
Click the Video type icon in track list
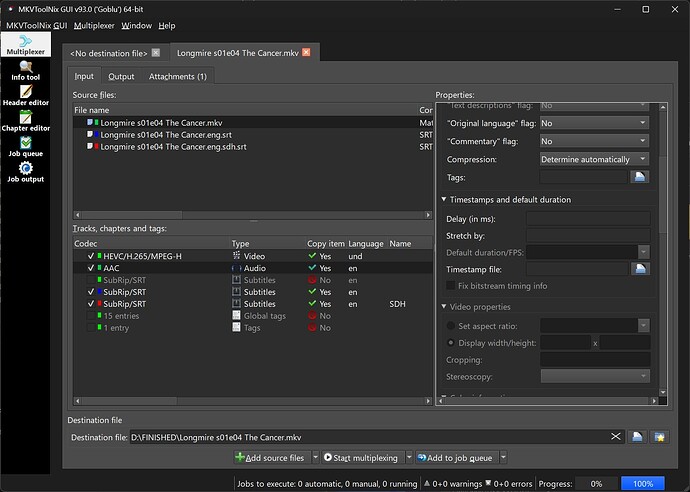tap(236, 256)
